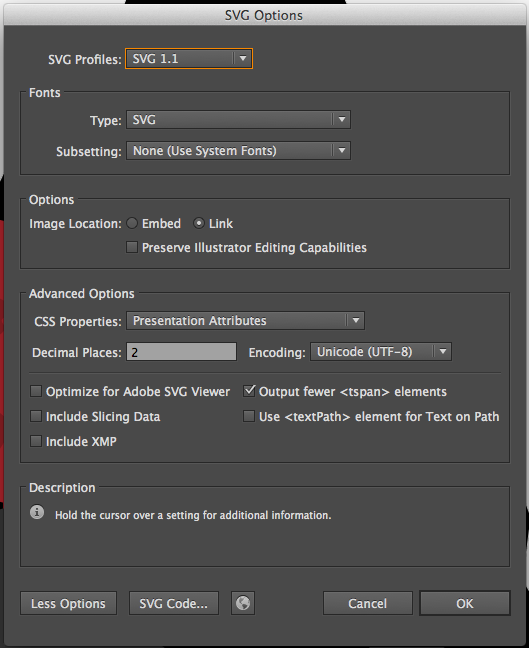This screenshot has height=648, width=529.
Task: Click the 'Type:' label in Fonts
Action: [106, 120]
